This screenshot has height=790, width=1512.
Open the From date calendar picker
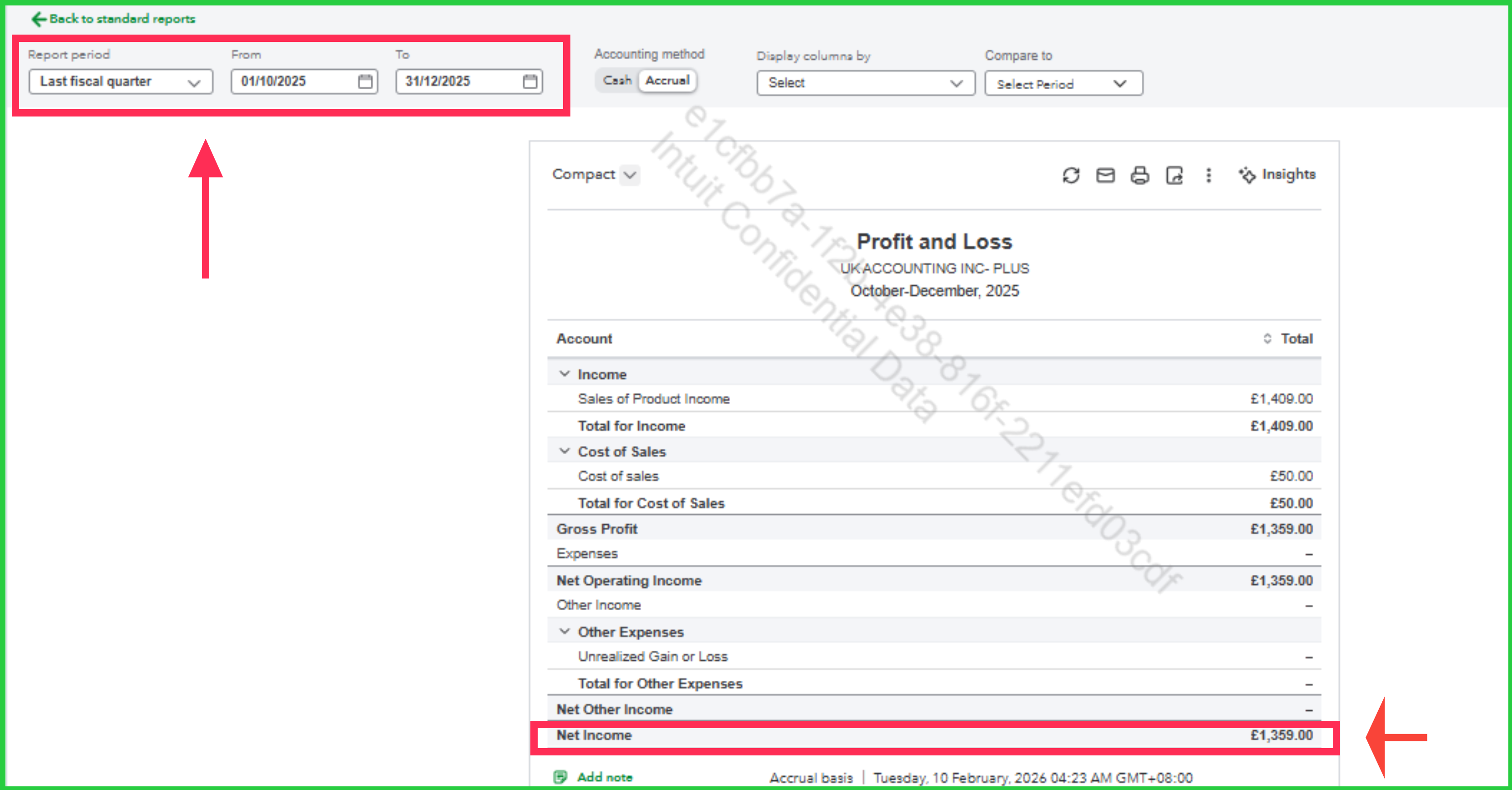click(365, 81)
